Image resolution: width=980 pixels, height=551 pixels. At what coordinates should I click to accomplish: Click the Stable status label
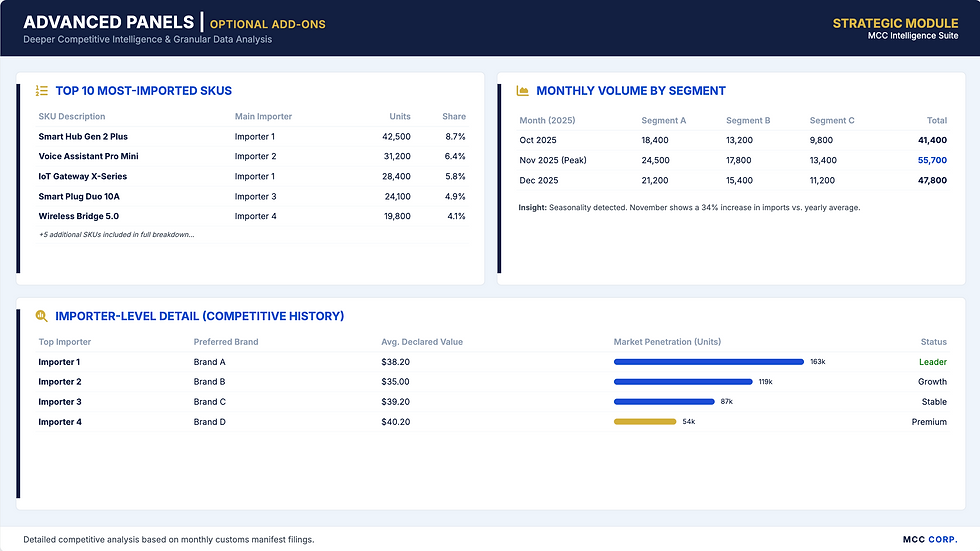[x=934, y=402]
